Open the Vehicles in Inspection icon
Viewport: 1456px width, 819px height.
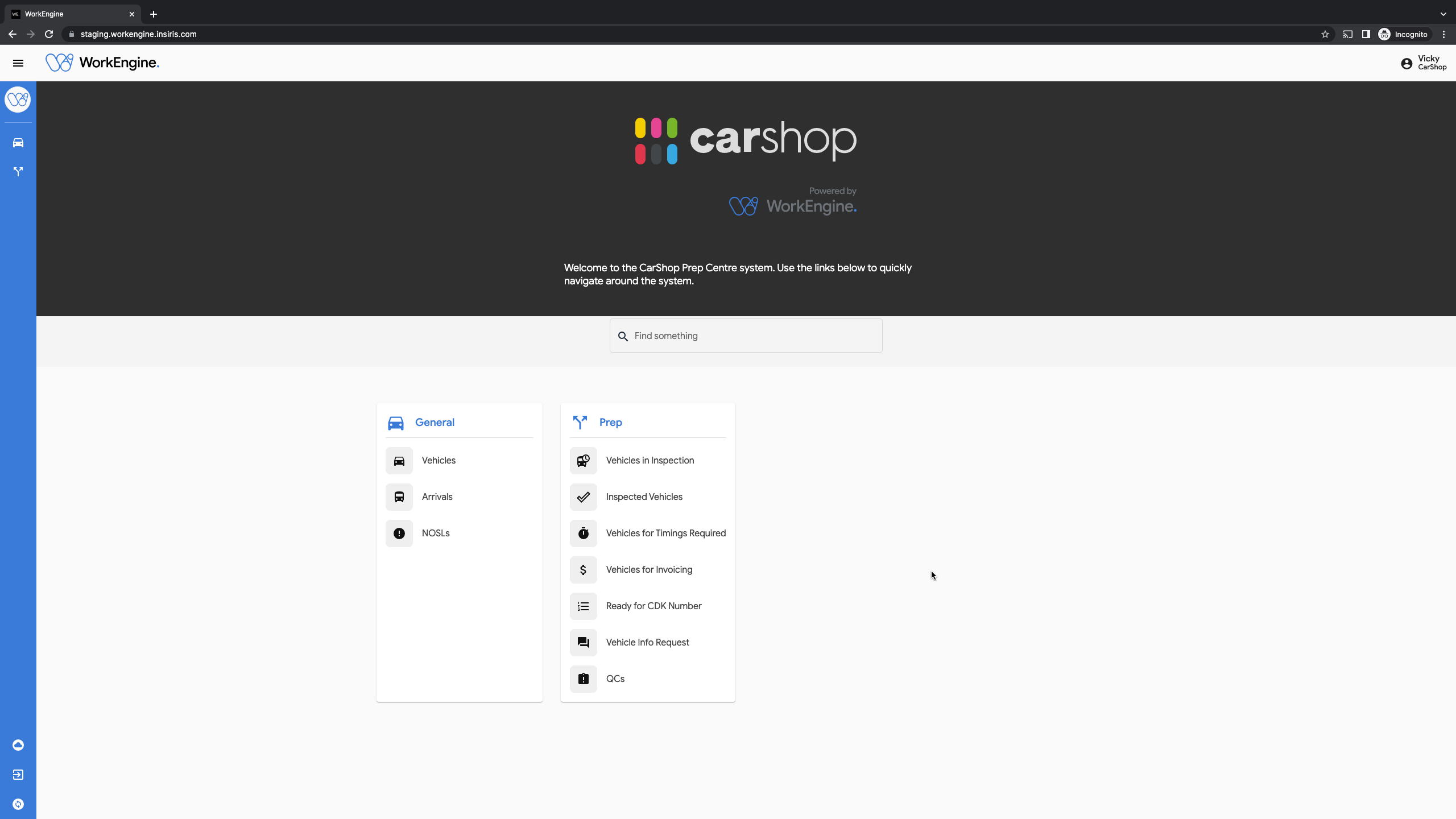point(583,461)
